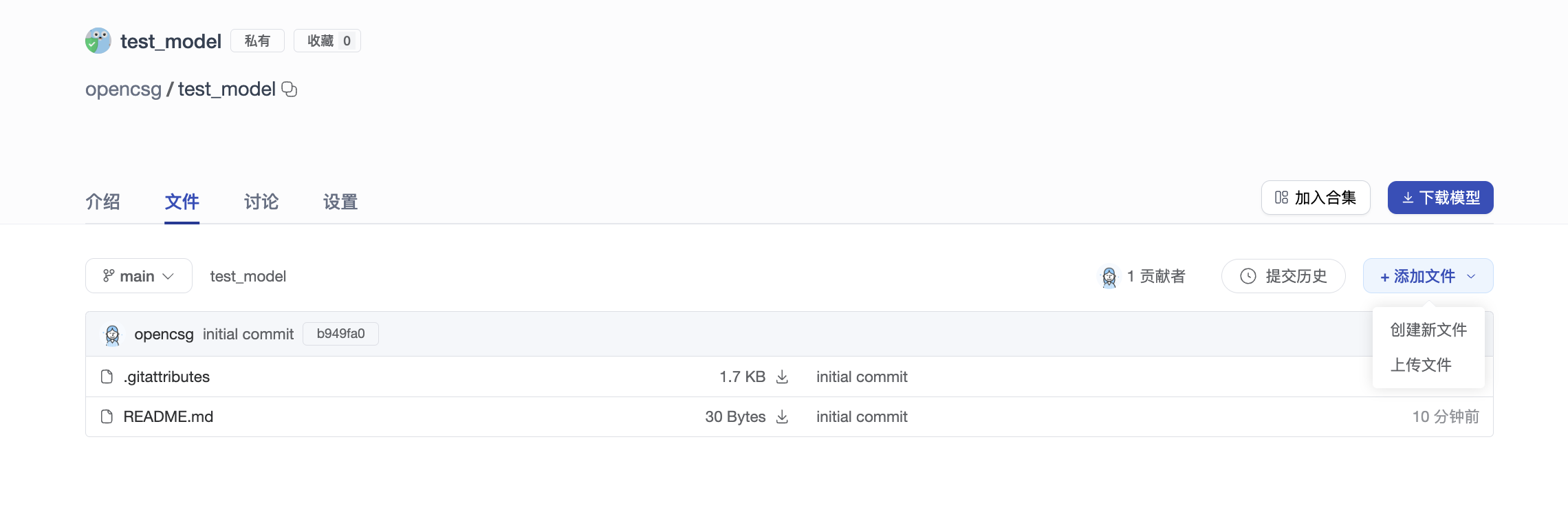The width and height of the screenshot is (1568, 508).
Task: Click the opencsg avatar in commit row
Action: tap(113, 335)
